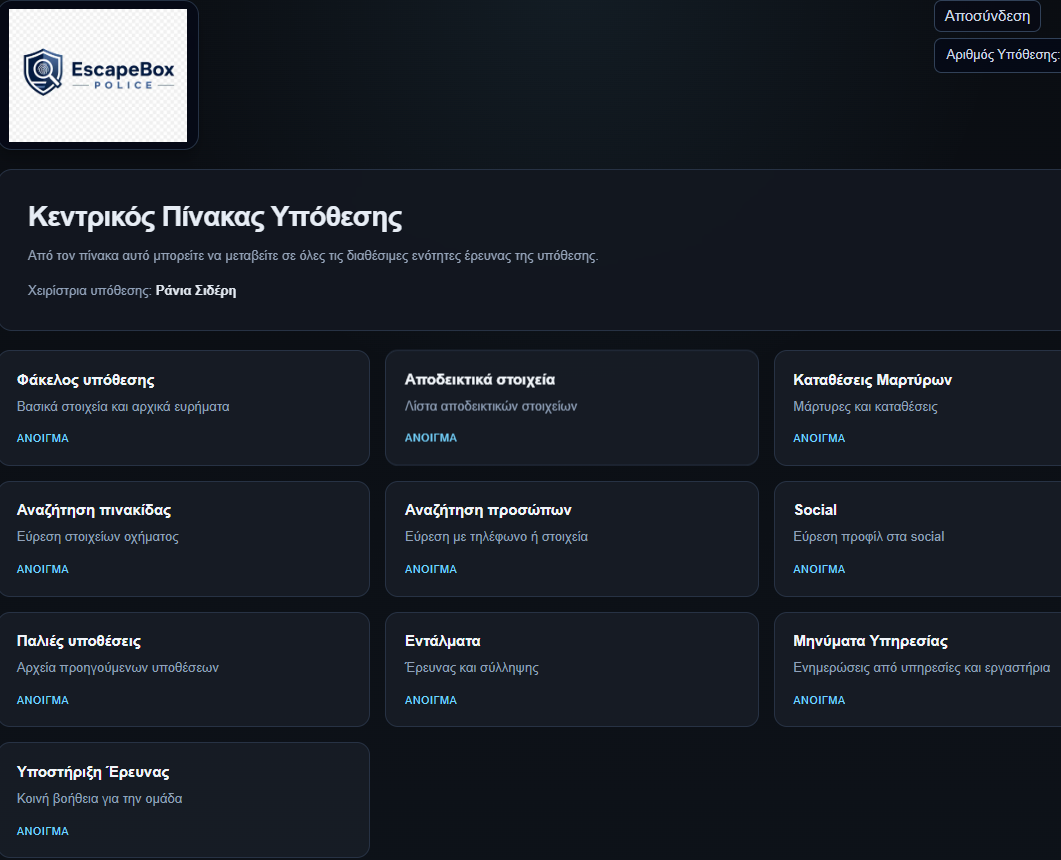The height and width of the screenshot is (860, 1061).
Task: Open ΑΝΟΙΓΜΑ under Αναζήτηση προσώπων
Action: 431,569
